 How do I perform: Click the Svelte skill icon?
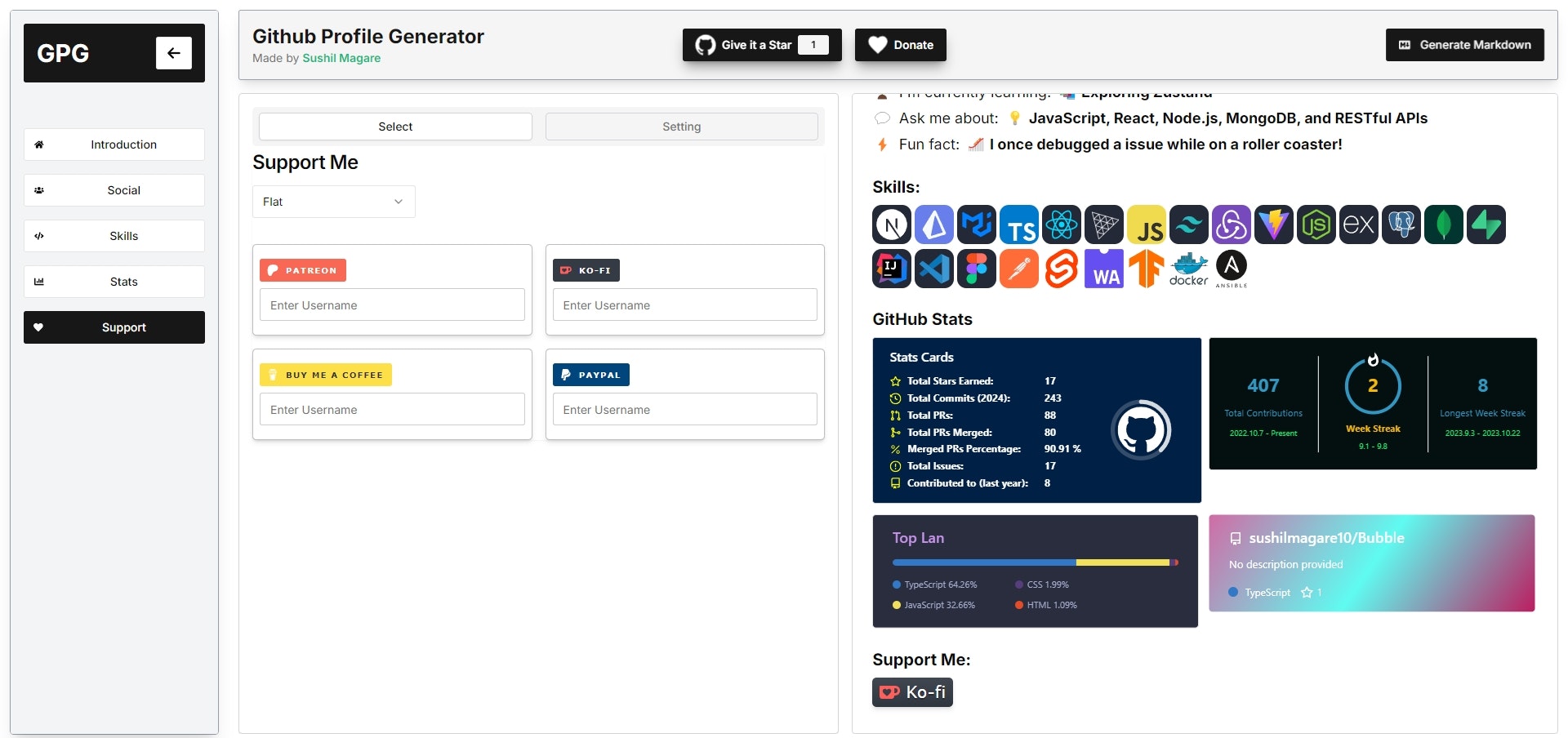pyautogui.click(x=1062, y=269)
